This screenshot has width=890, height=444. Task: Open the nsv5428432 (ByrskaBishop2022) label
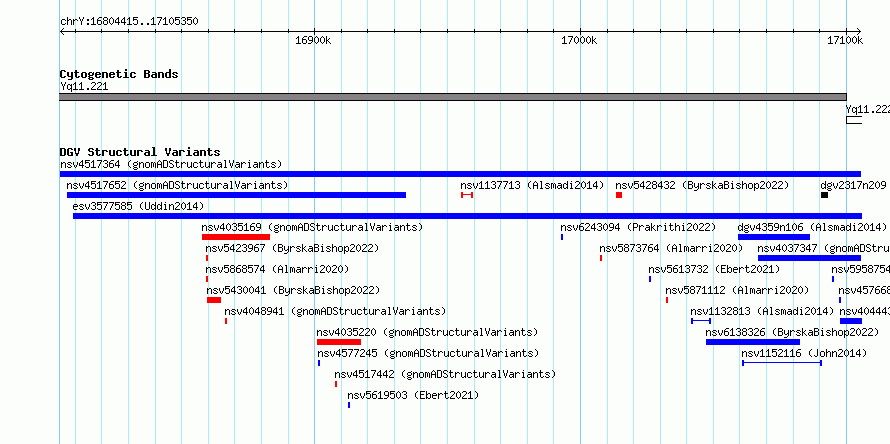(x=702, y=186)
